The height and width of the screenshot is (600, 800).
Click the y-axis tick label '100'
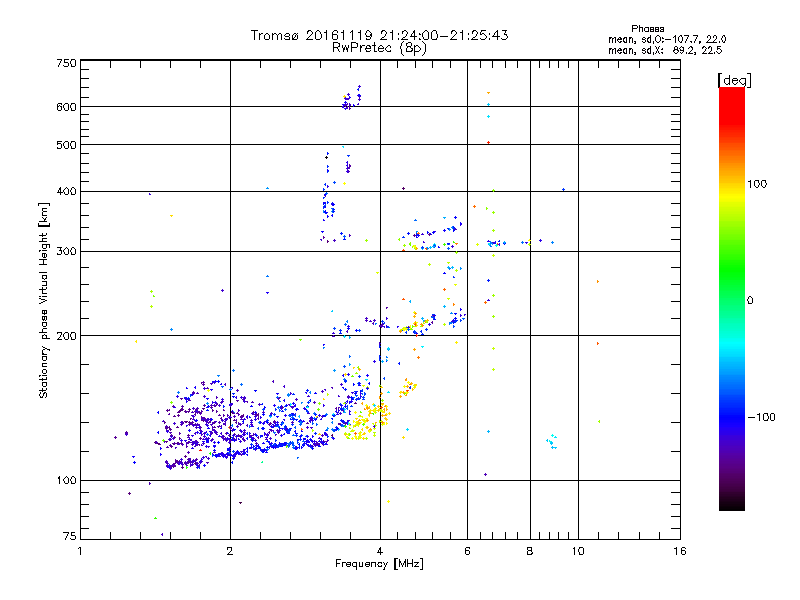(66, 480)
